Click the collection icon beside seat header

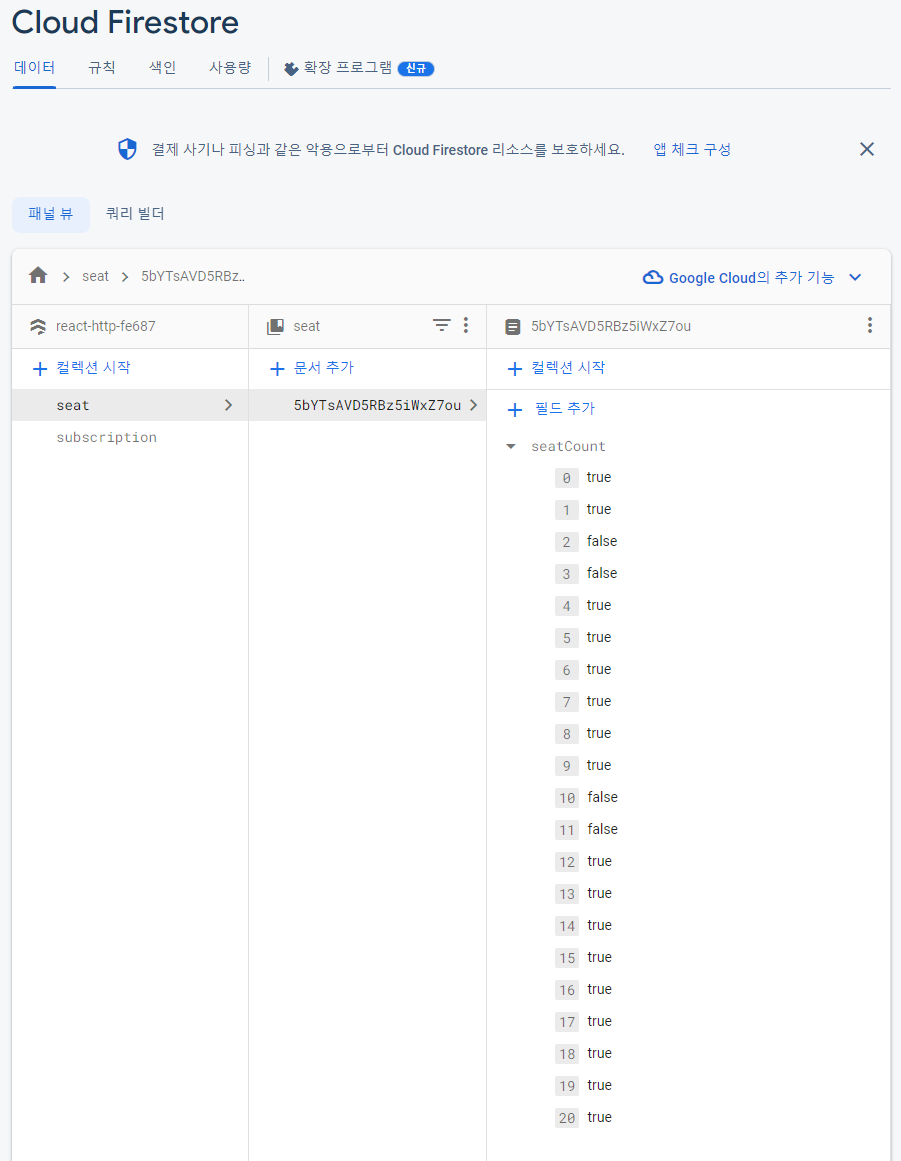[x=275, y=327]
